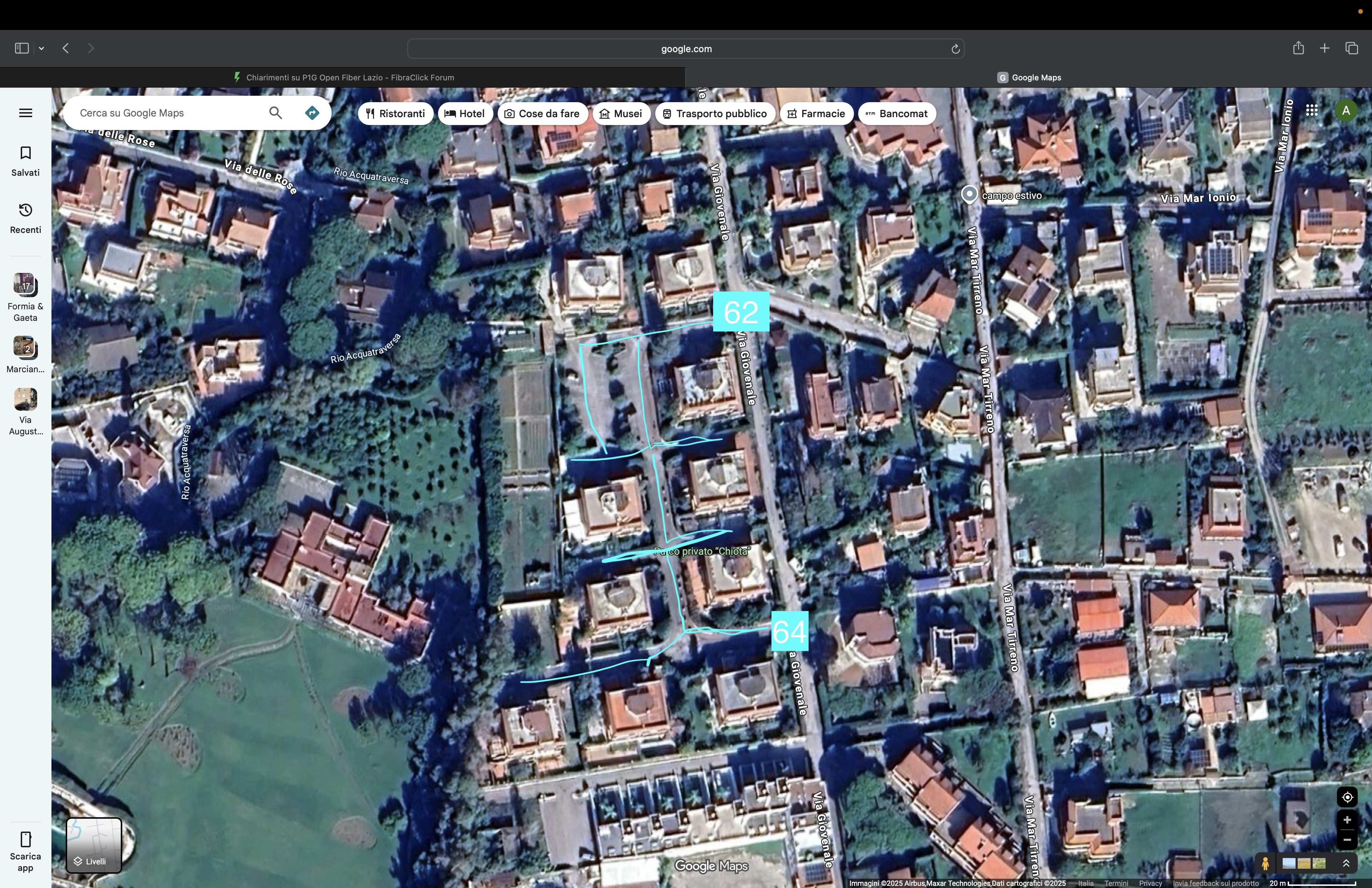
Task: Expand the imagery strip chevron
Action: [1346, 863]
